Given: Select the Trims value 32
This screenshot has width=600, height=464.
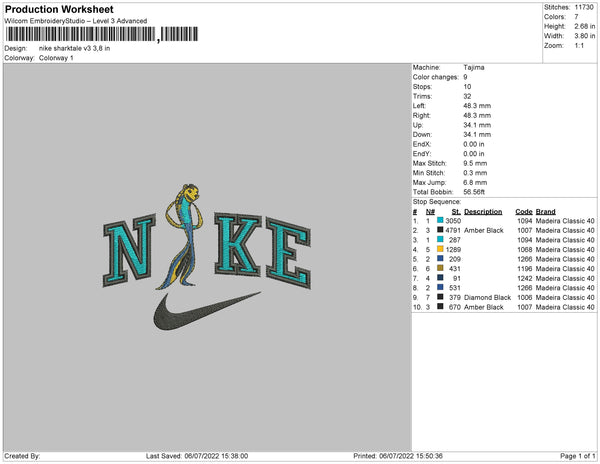Looking at the screenshot, I should click(467, 96).
